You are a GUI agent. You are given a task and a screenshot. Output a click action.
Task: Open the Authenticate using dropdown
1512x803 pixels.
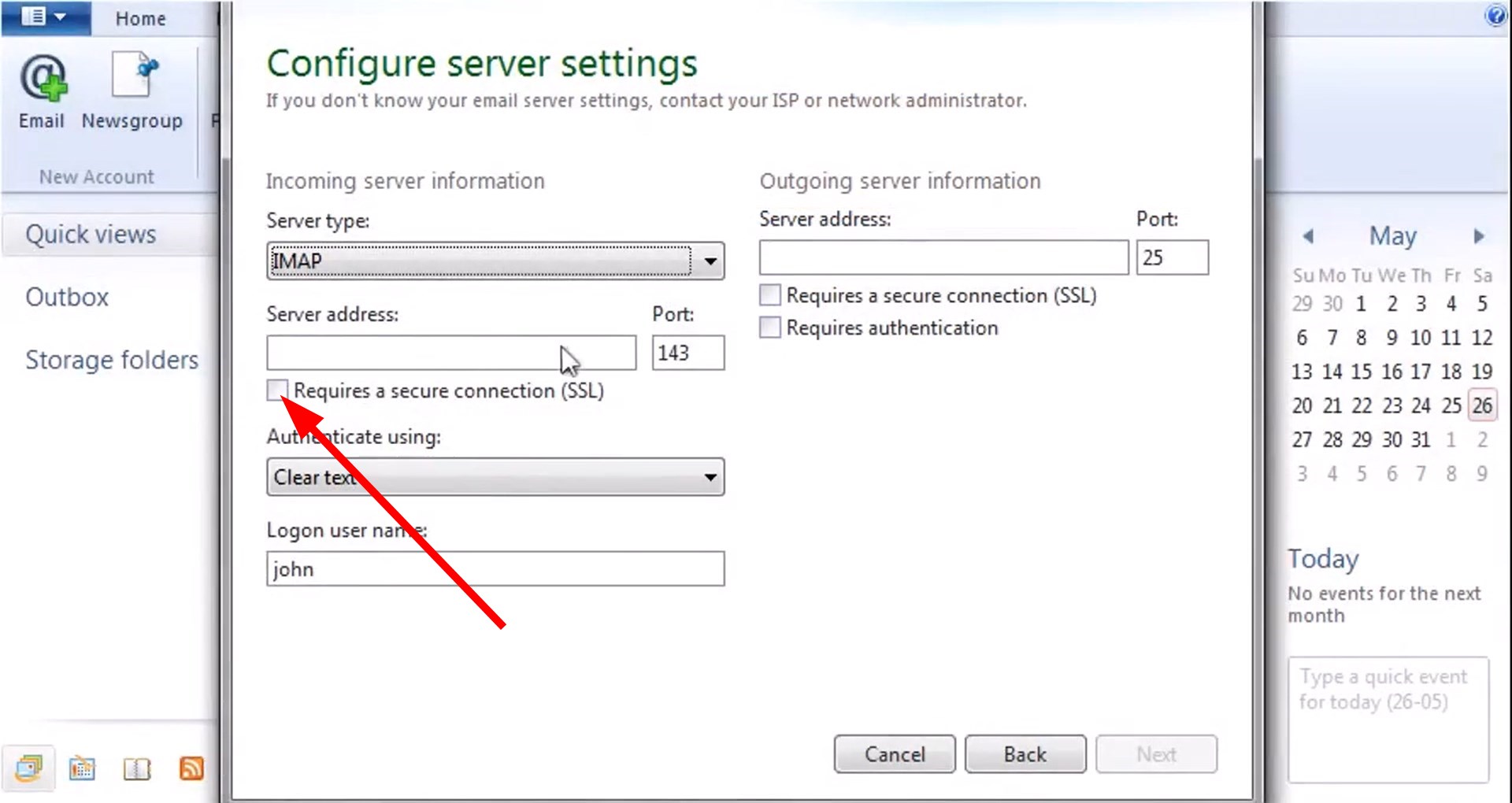click(711, 477)
